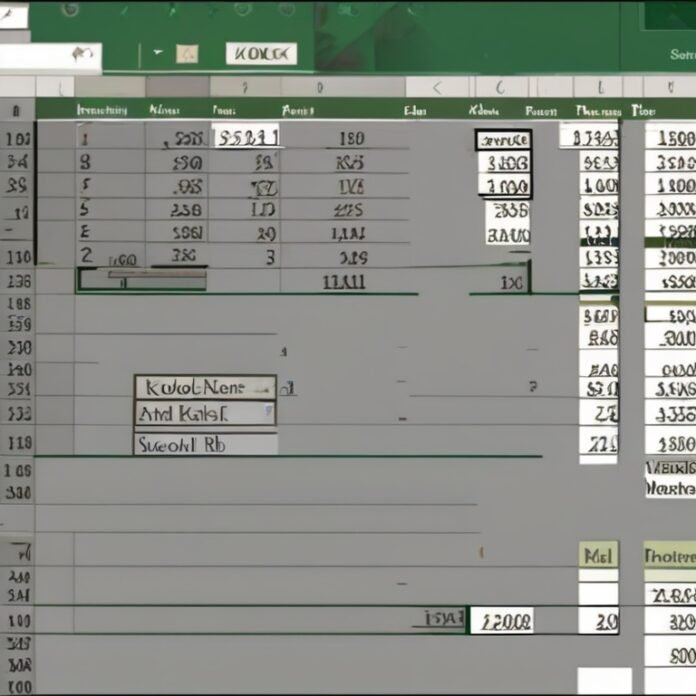Select column header "L"
Viewport: 696px width, 696px height.
[600, 87]
